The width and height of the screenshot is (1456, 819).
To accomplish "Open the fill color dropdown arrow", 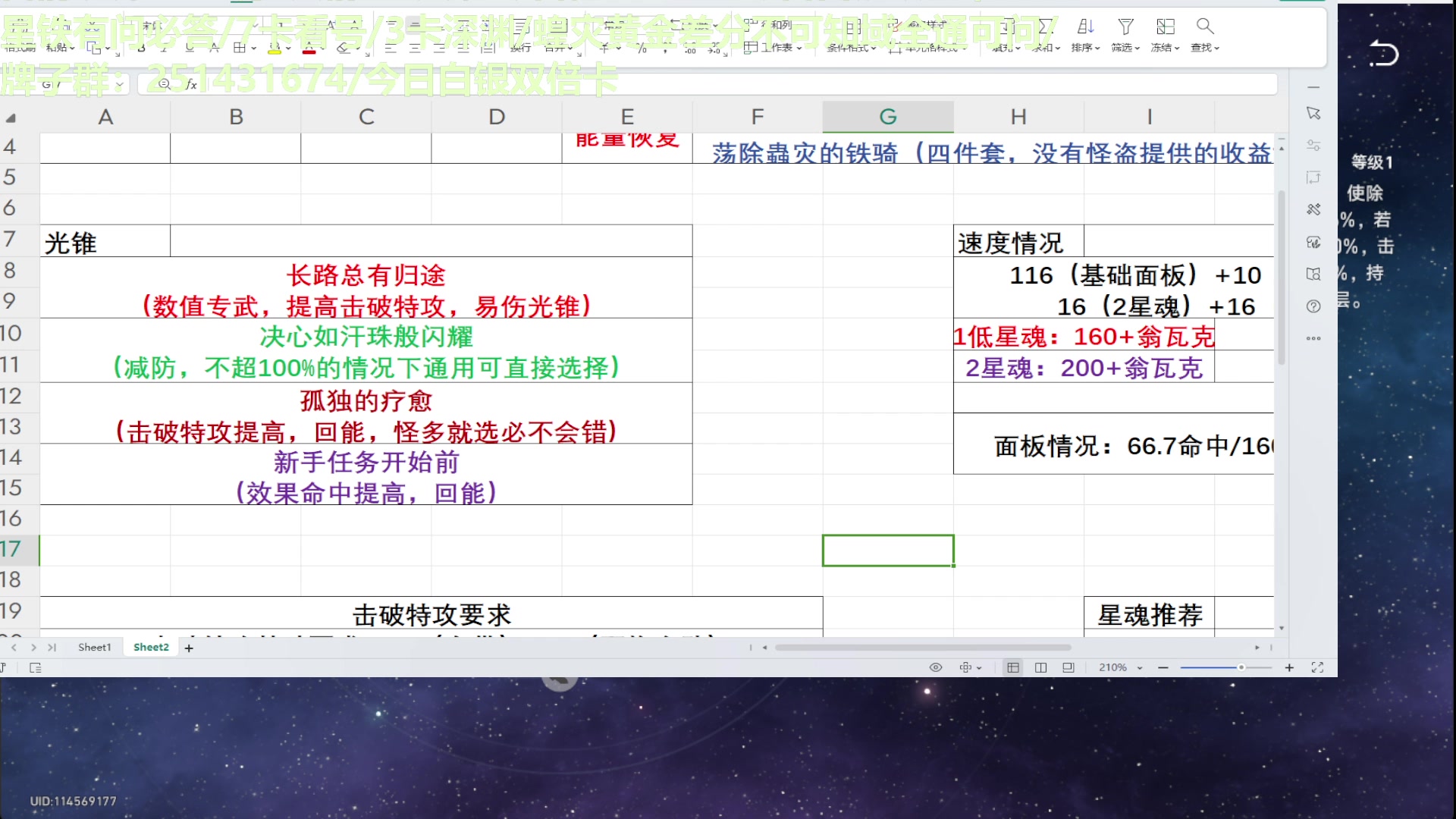I will click(x=288, y=49).
